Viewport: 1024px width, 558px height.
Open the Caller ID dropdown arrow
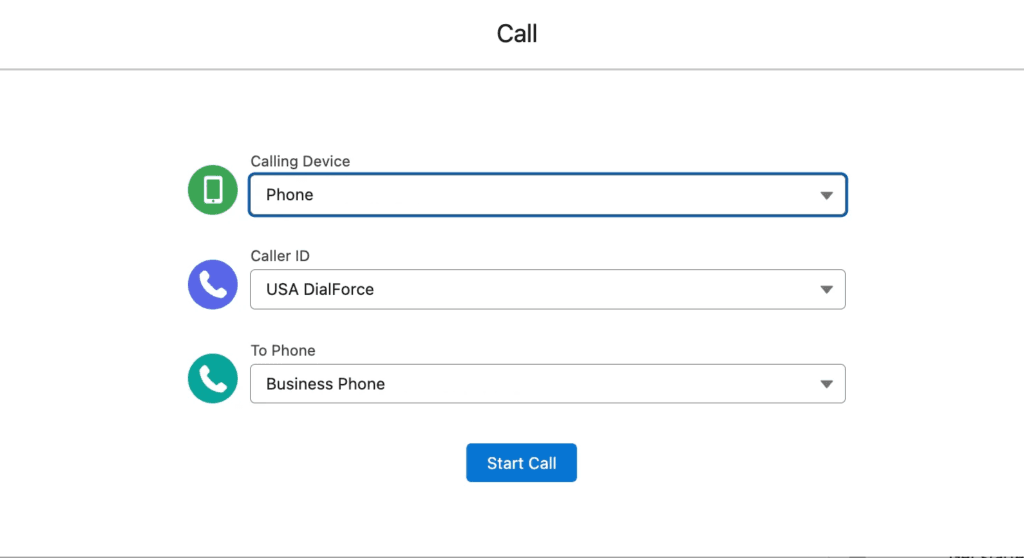pyautogui.click(x=826, y=290)
